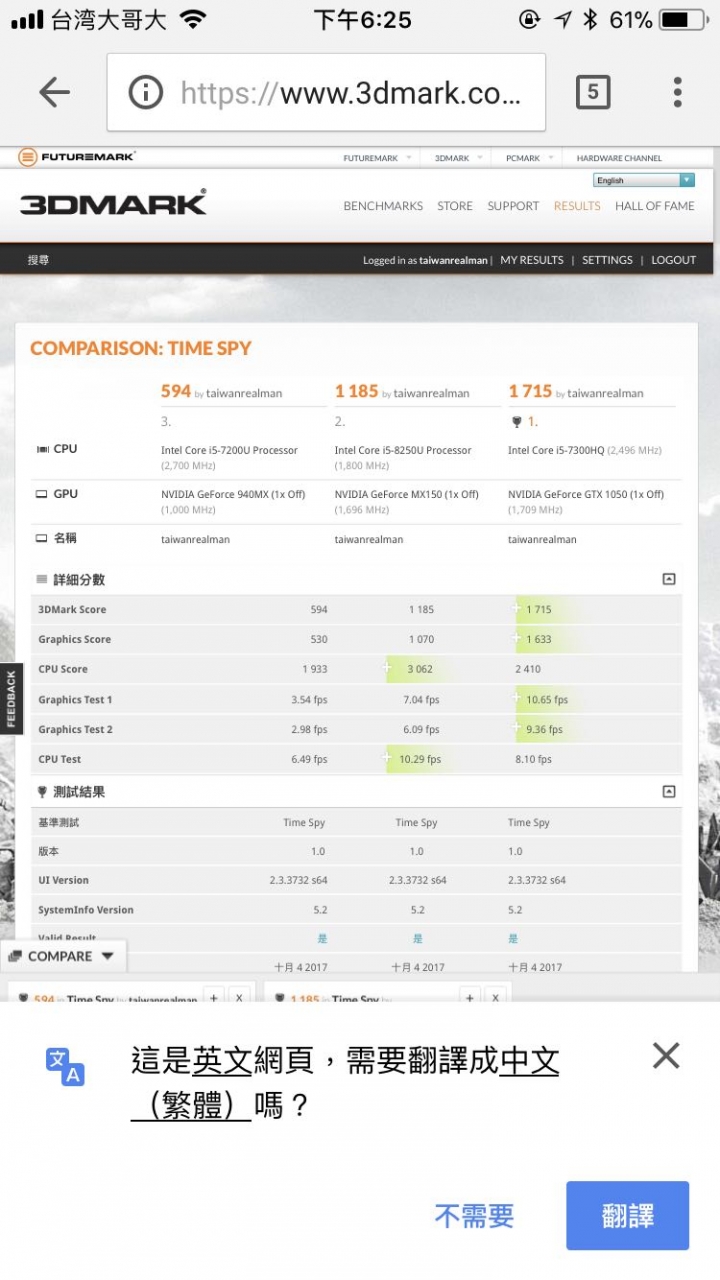Click taiwanrealman beside 594 score
Image resolution: width=720 pixels, height=1280 pixels.
pyautogui.click(x=244, y=394)
